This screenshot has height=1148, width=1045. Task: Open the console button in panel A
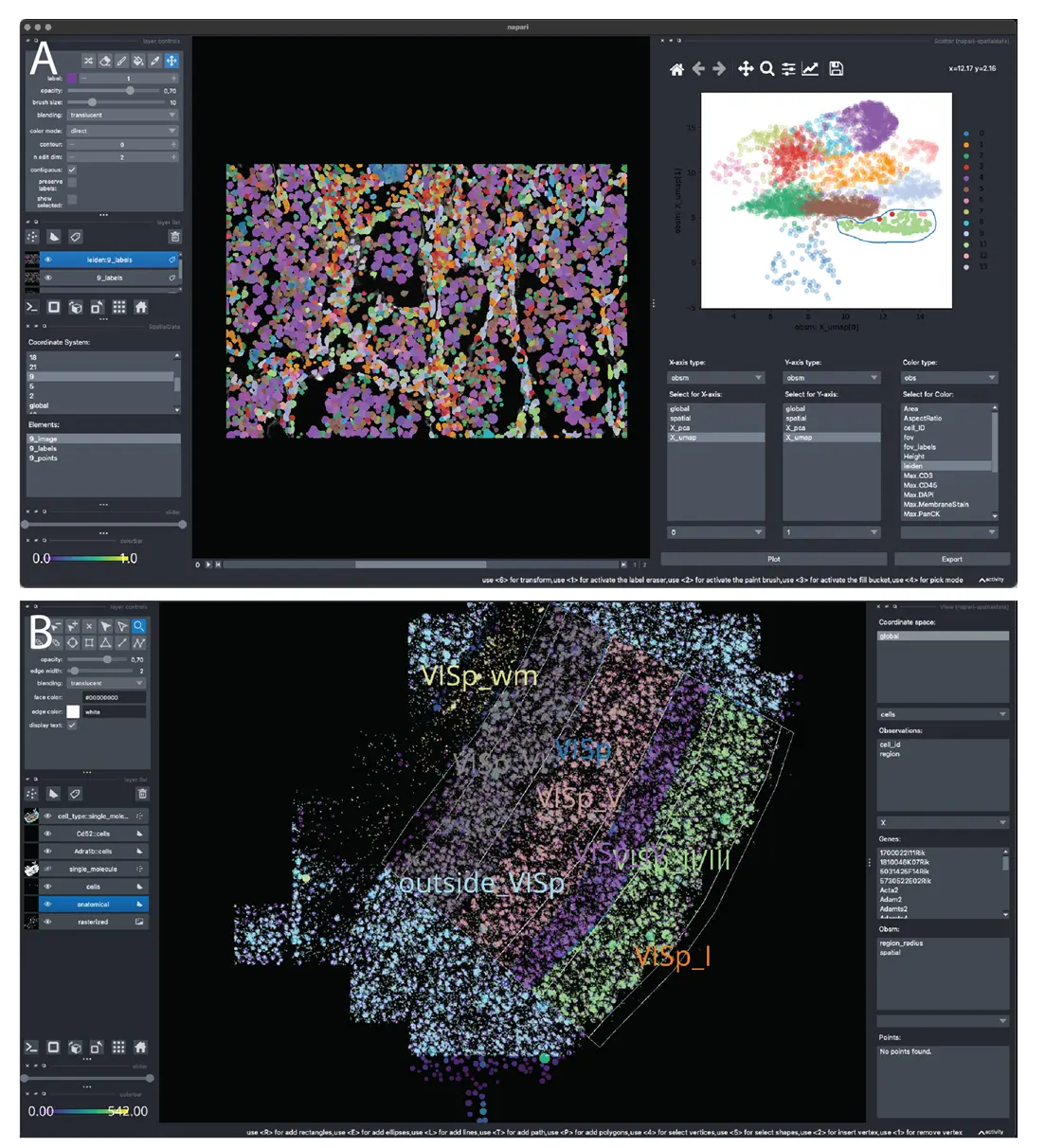32,307
